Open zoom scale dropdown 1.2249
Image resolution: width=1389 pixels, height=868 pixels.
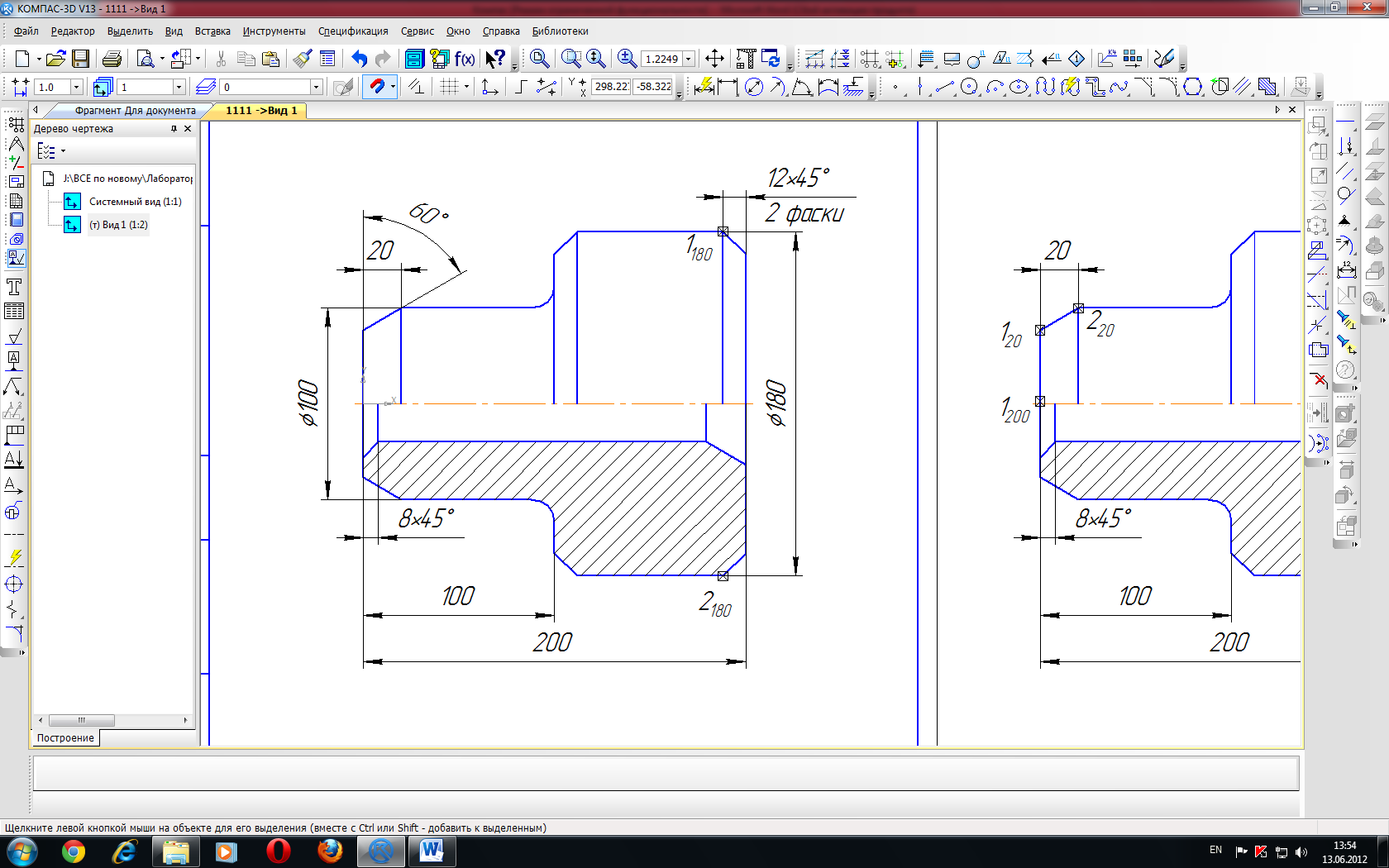(688, 59)
